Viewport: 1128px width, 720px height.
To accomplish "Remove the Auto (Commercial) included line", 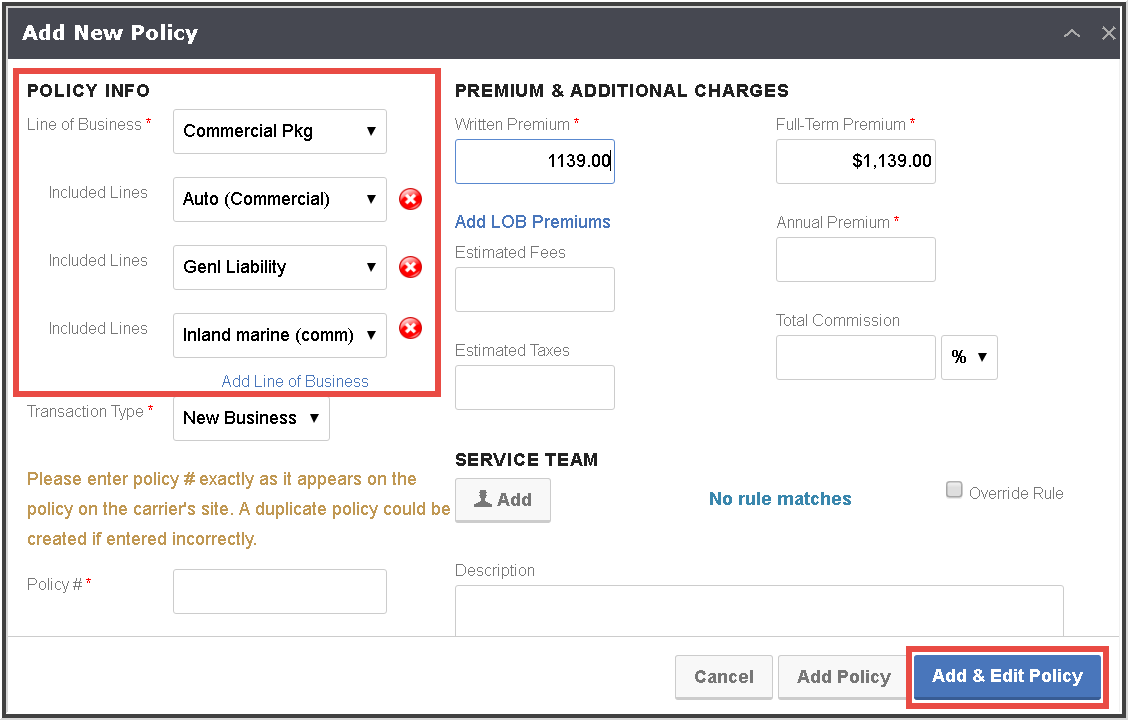I will (410, 199).
